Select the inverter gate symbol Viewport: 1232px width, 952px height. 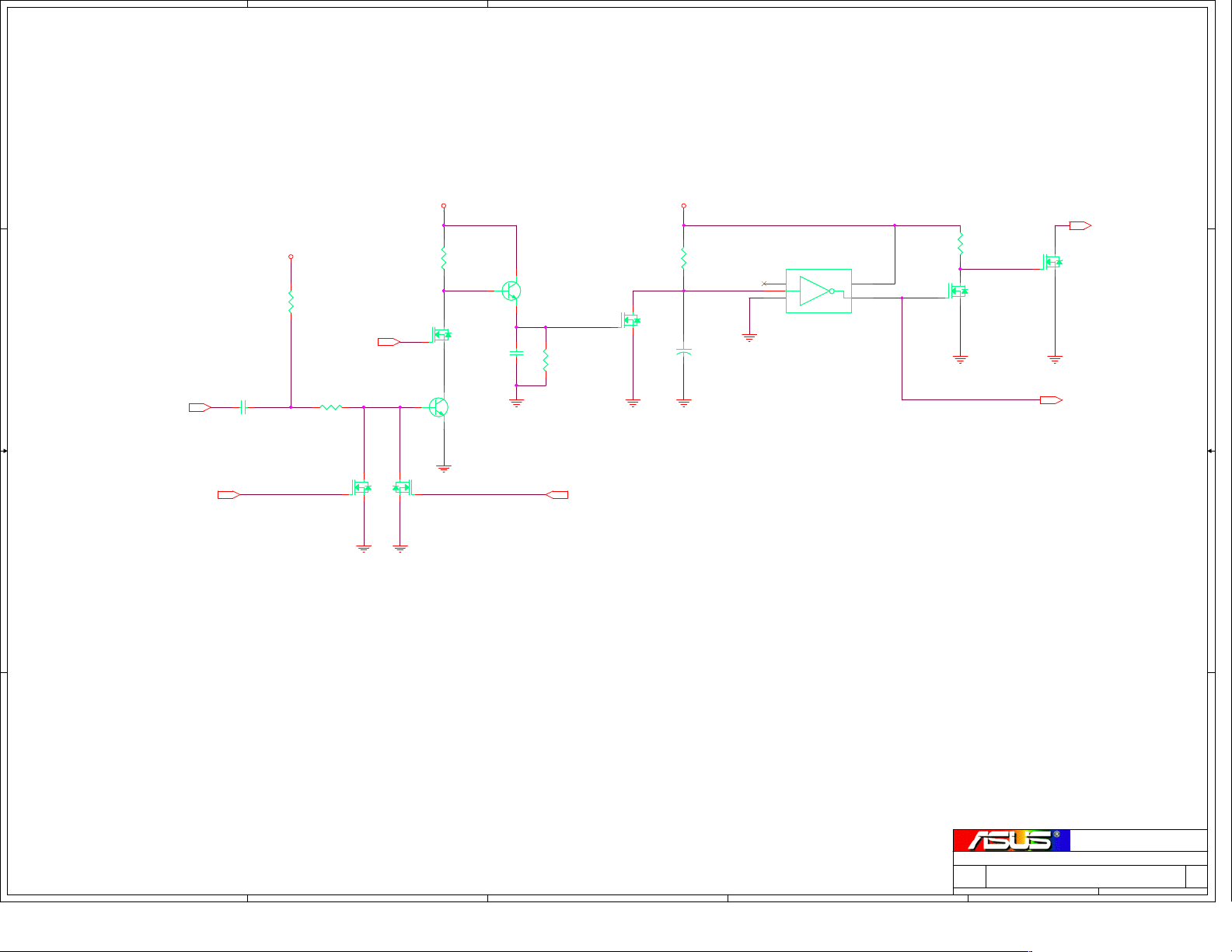pos(818,291)
